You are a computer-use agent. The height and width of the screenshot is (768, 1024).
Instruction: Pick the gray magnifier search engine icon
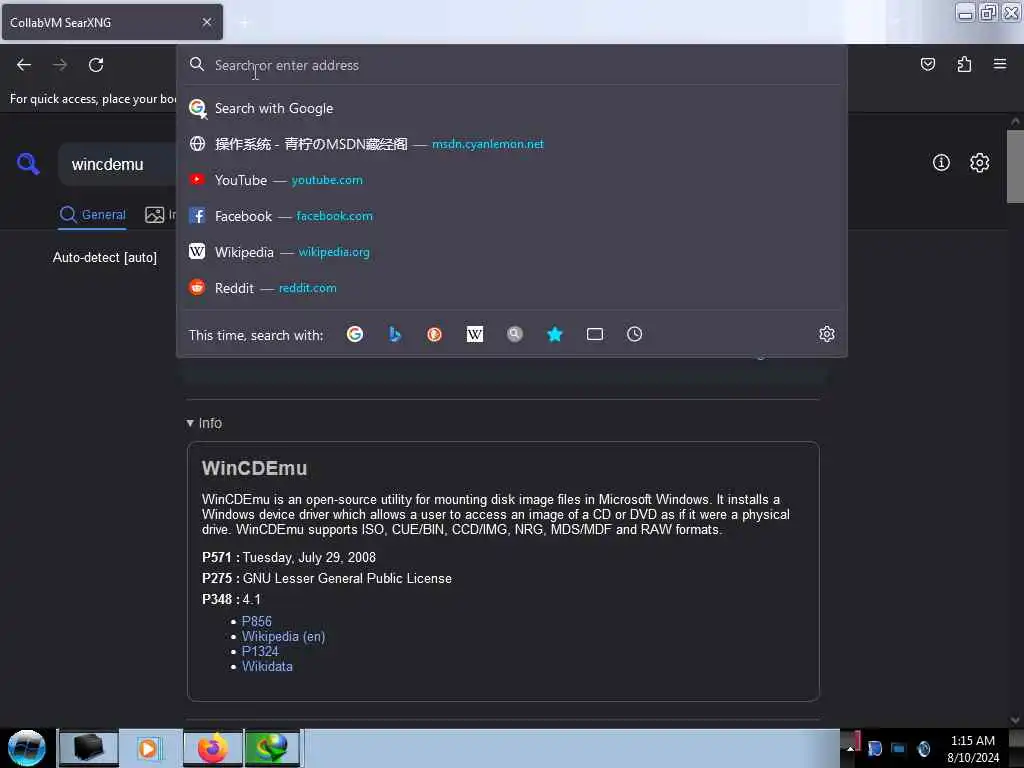point(515,334)
